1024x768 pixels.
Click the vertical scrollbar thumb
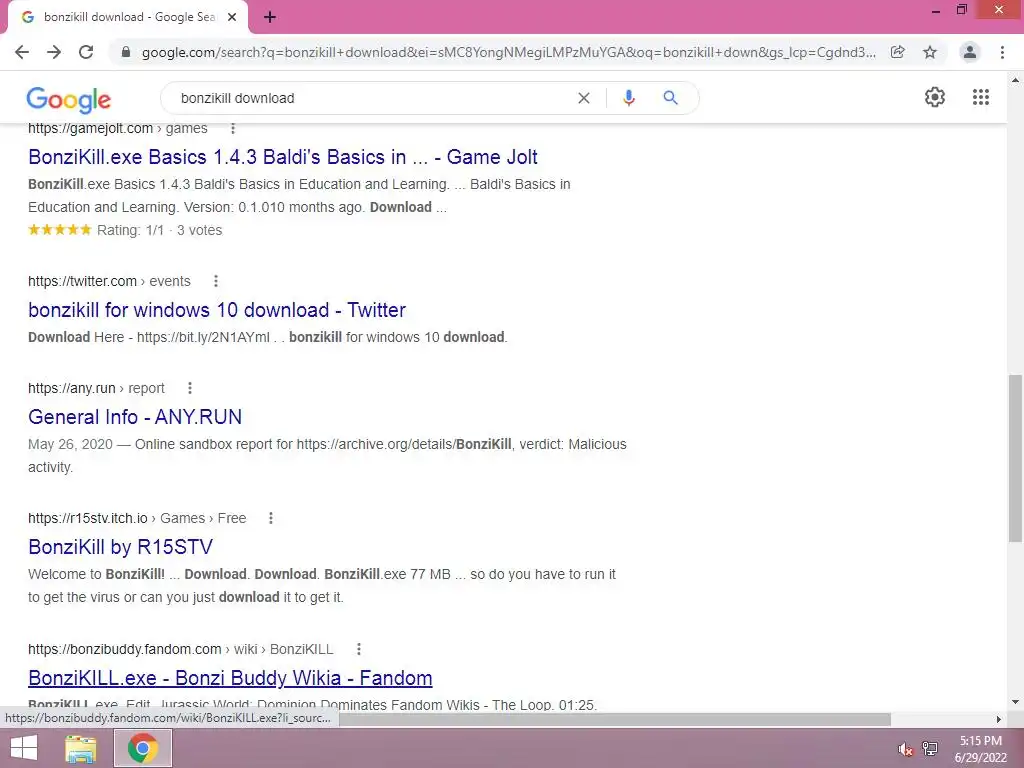click(1015, 458)
